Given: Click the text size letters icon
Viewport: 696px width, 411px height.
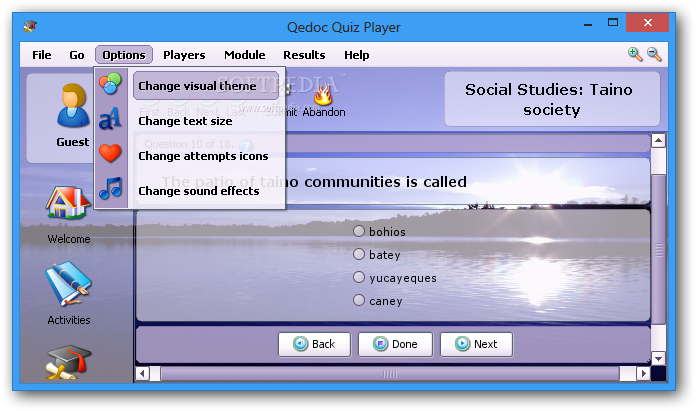Looking at the screenshot, I should click(110, 119).
